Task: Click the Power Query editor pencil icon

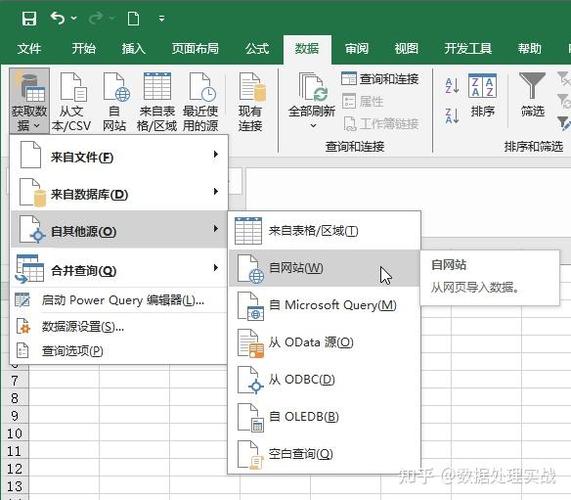Action: (x=22, y=300)
